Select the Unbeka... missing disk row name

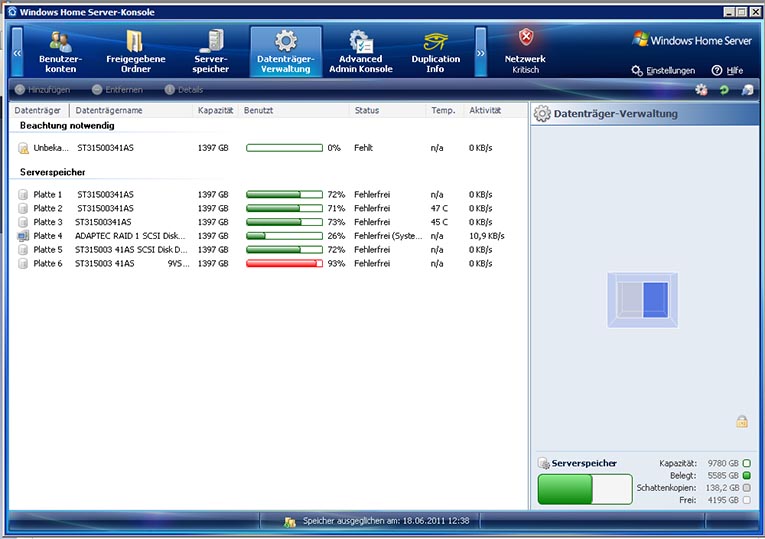(51, 148)
